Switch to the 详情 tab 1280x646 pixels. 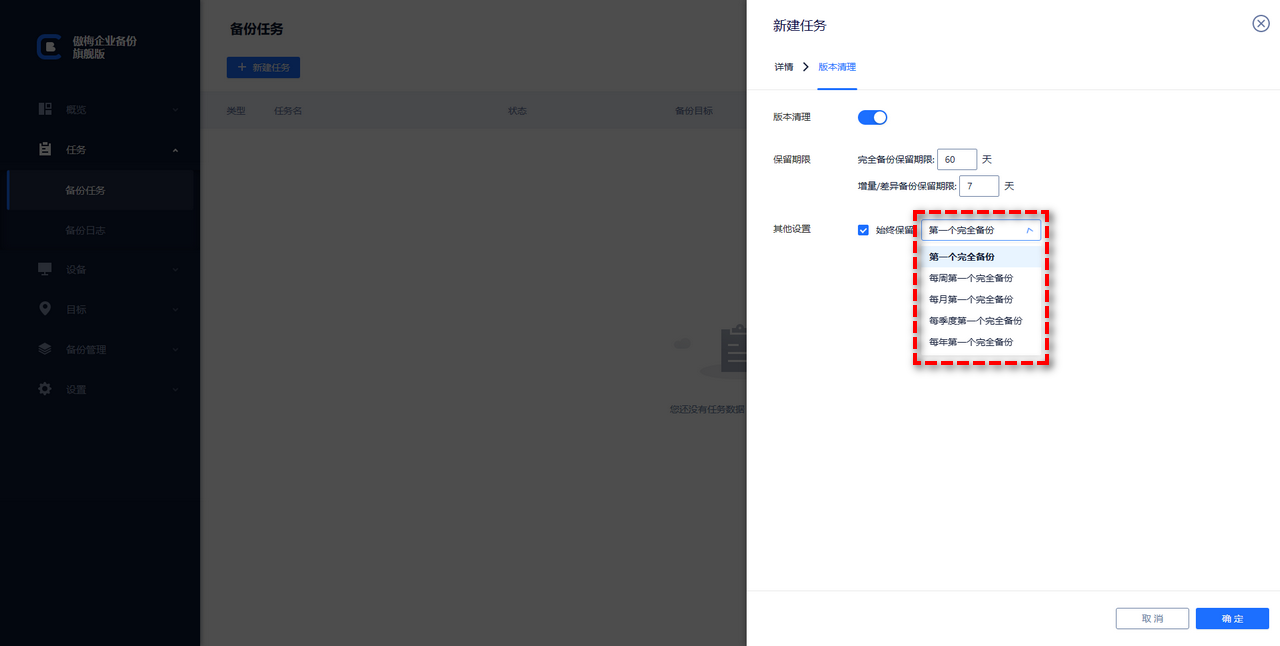pyautogui.click(x=783, y=67)
